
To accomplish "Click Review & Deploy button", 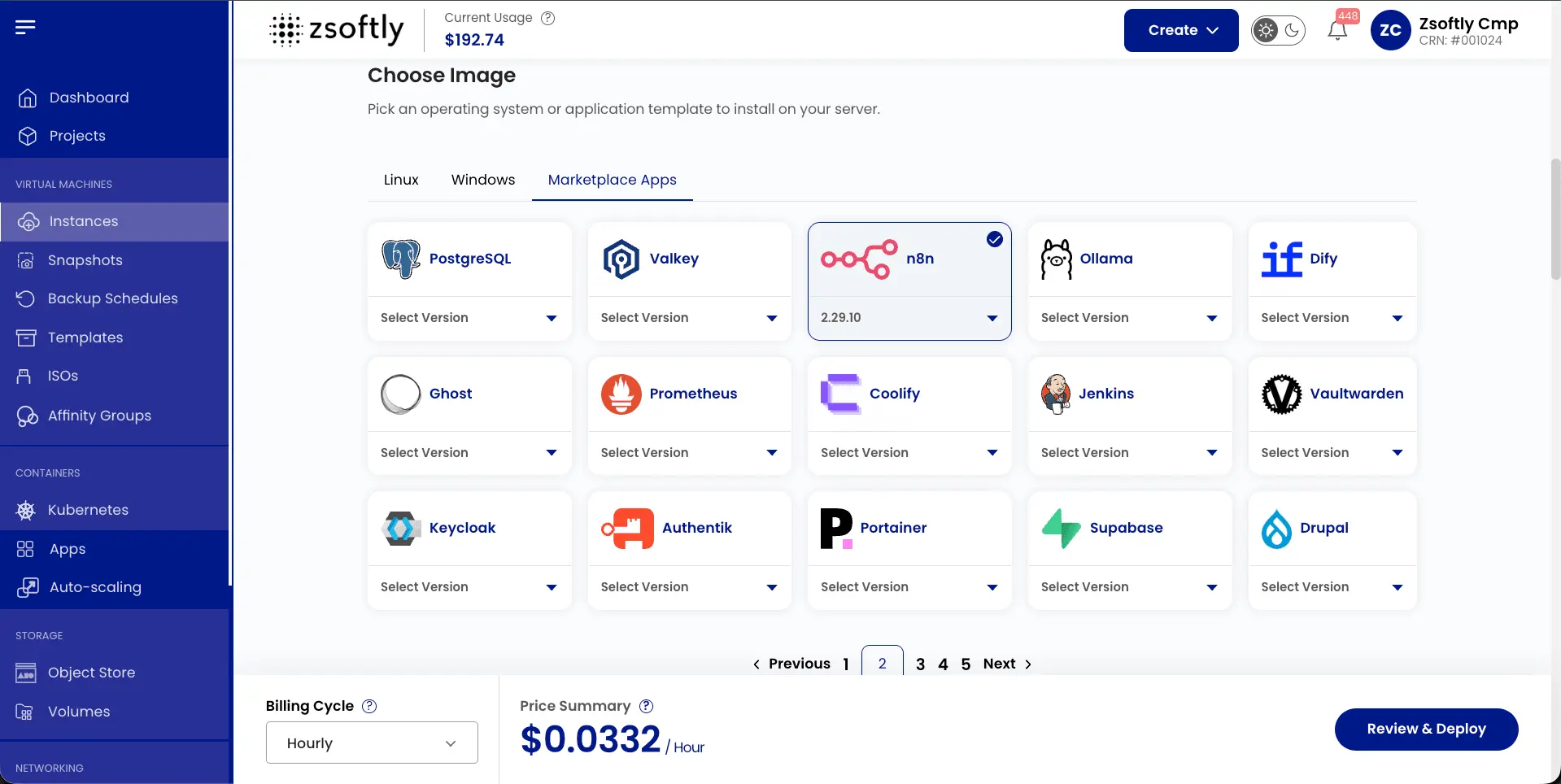I will (x=1426, y=729).
